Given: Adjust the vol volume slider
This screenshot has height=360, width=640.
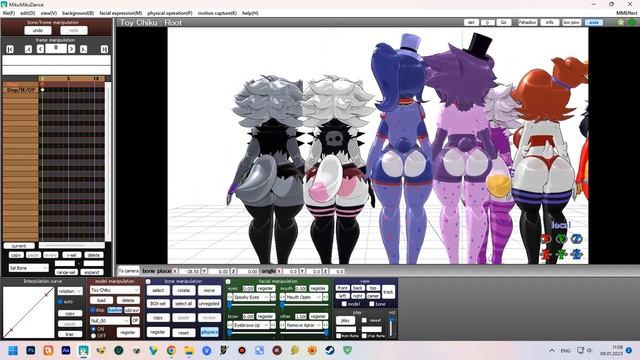Looking at the screenshot, I should coord(391,327).
